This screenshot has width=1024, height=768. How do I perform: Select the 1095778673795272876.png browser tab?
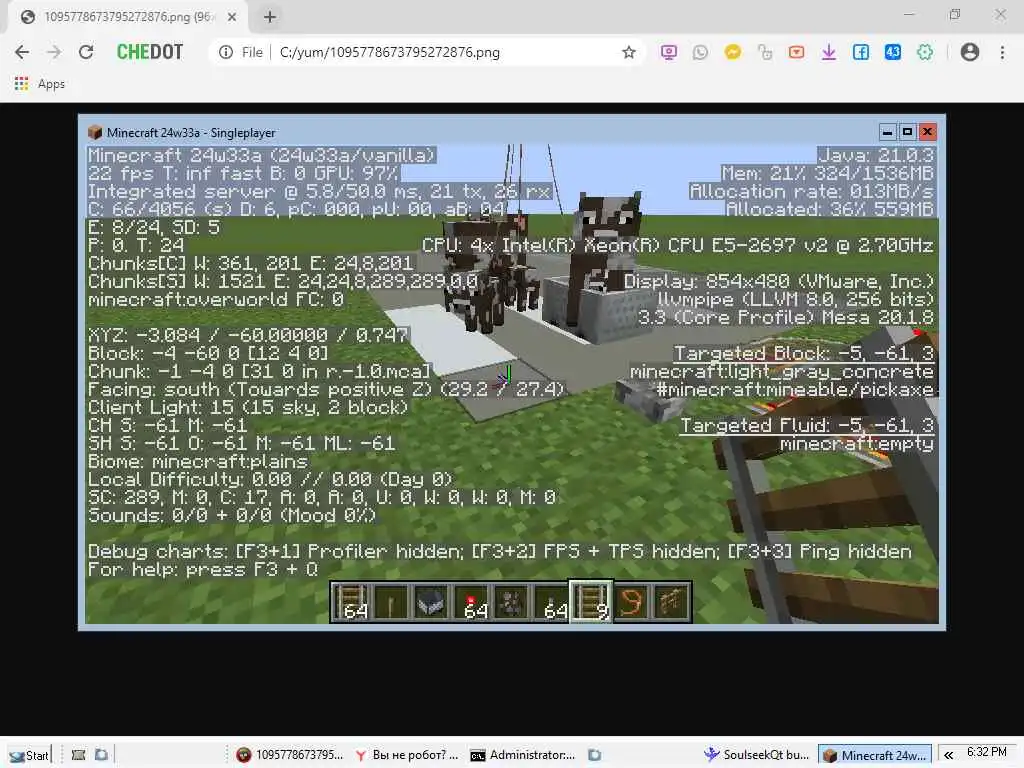(127, 17)
